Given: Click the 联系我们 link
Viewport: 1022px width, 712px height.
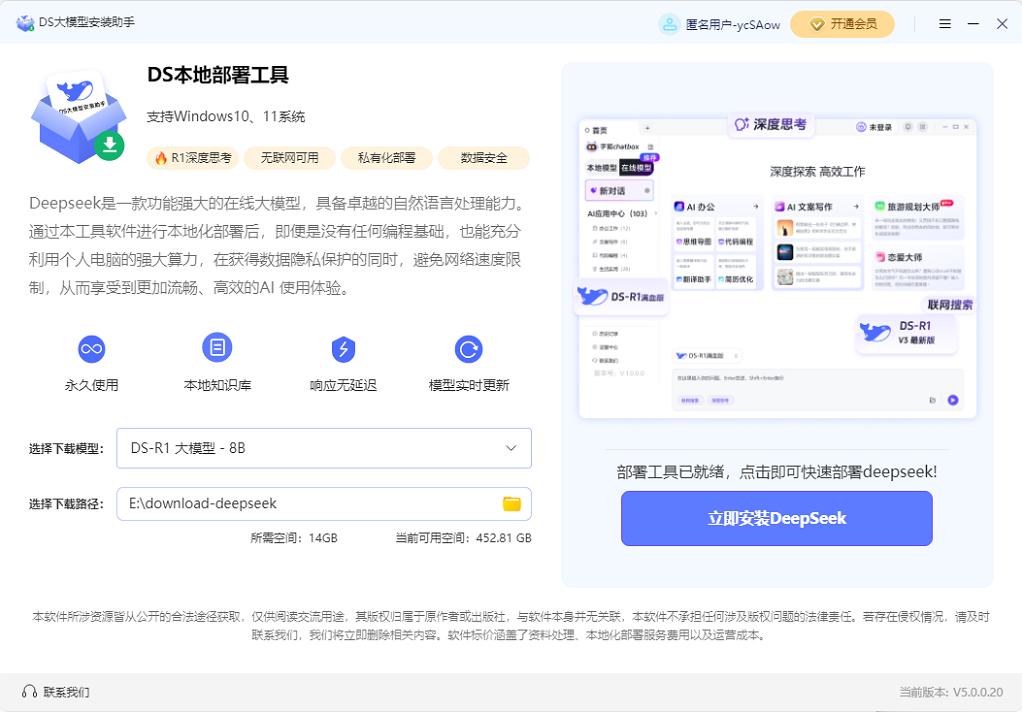Looking at the screenshot, I should click(x=66, y=692).
